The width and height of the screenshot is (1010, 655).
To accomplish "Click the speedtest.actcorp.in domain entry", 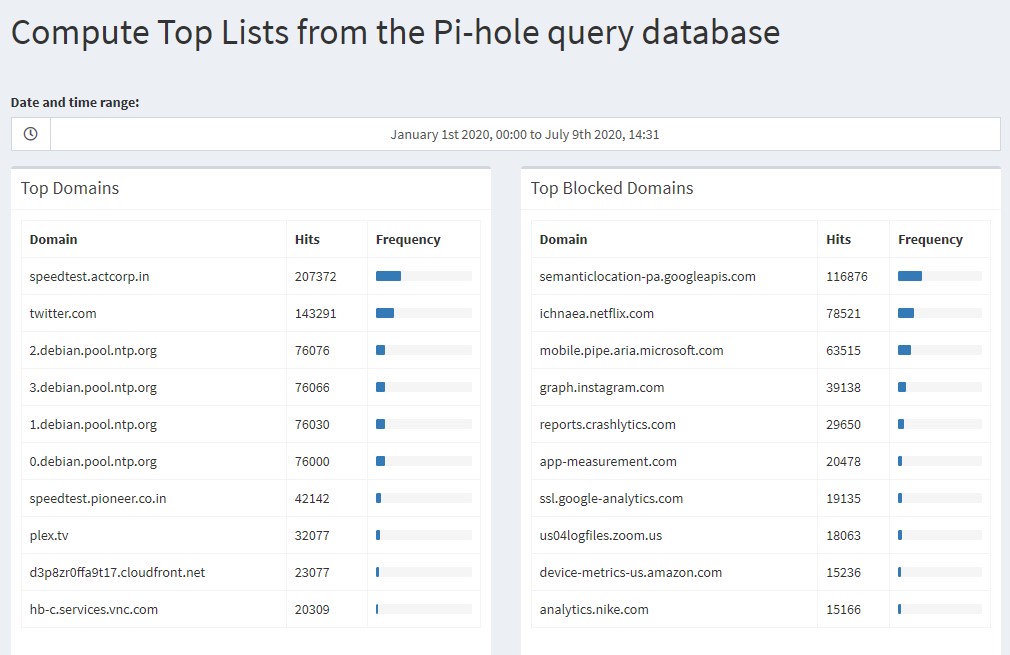I will click(89, 276).
